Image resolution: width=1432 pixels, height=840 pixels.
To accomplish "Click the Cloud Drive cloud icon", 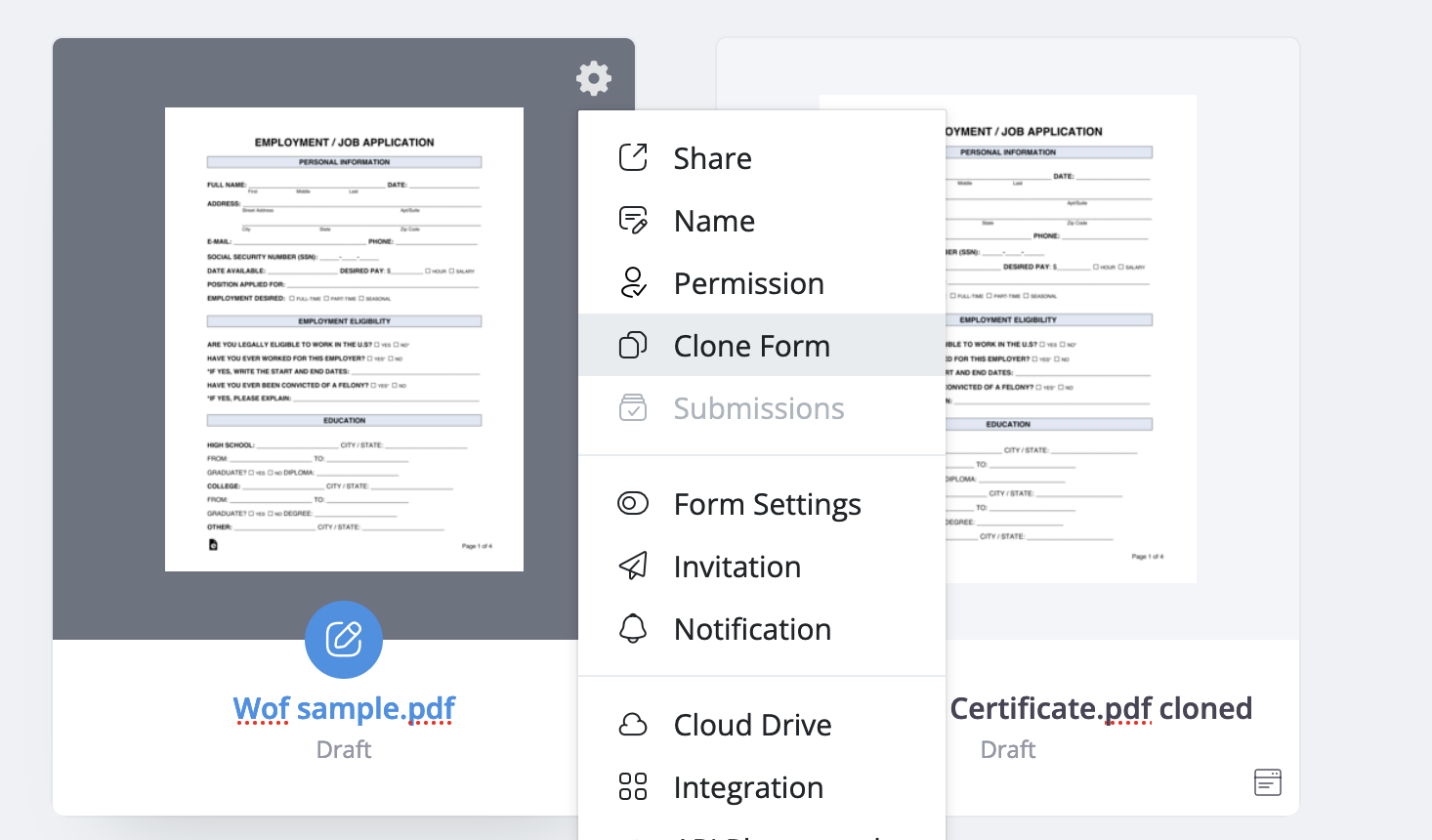I will (633, 725).
